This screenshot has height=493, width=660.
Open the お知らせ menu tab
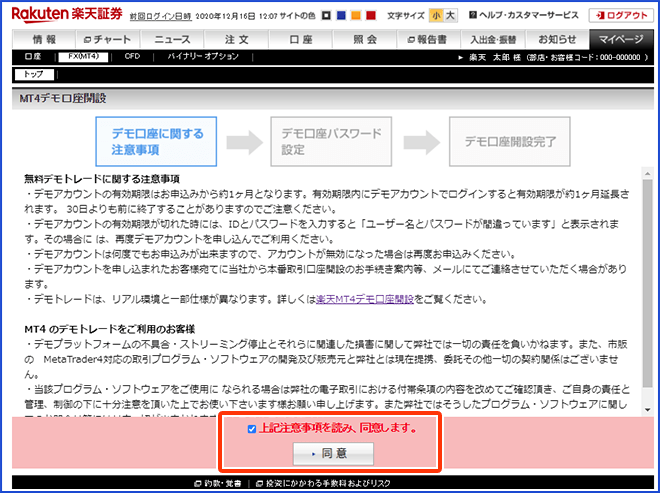tap(557, 40)
